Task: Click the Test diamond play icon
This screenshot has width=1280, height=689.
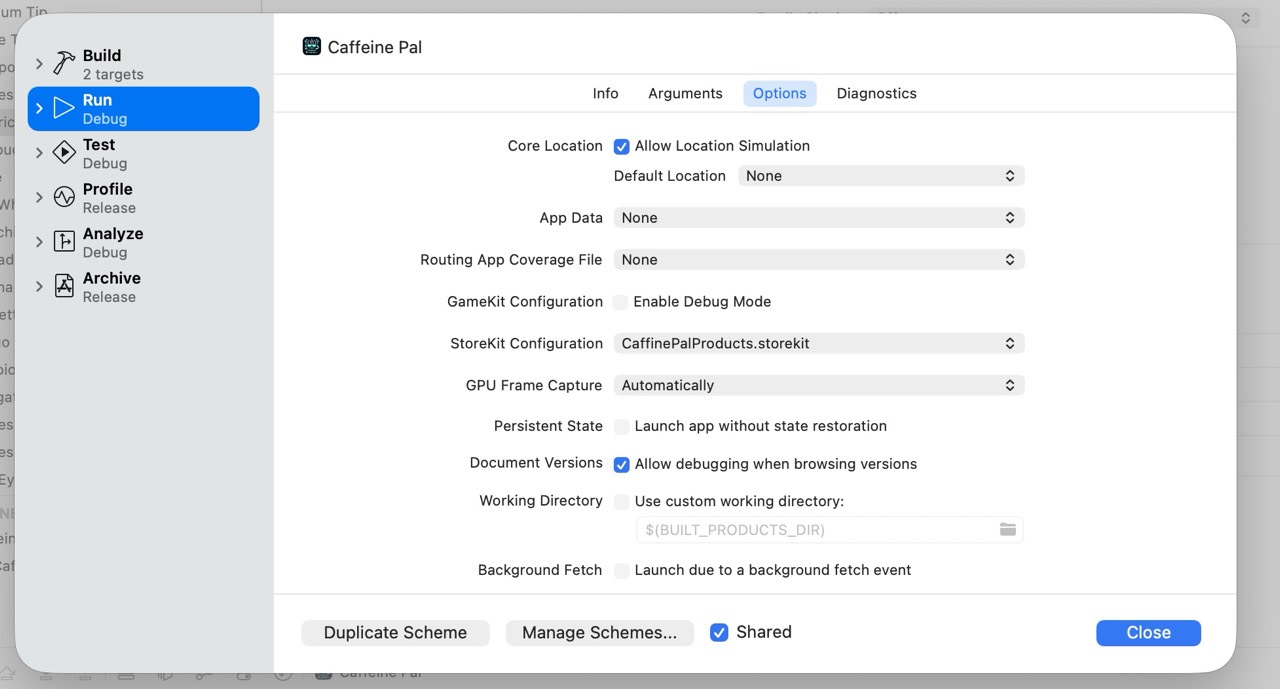Action: [x=64, y=153]
